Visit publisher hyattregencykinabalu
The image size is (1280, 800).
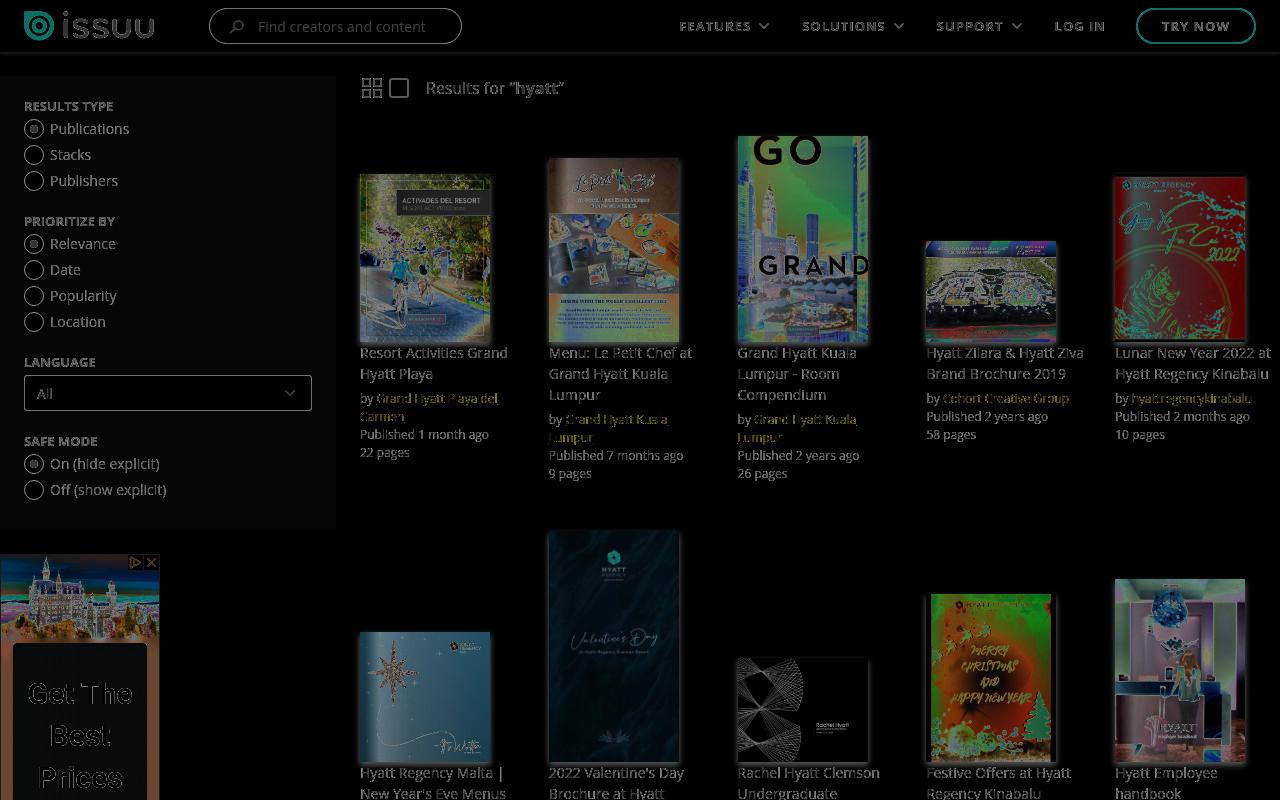1191,398
